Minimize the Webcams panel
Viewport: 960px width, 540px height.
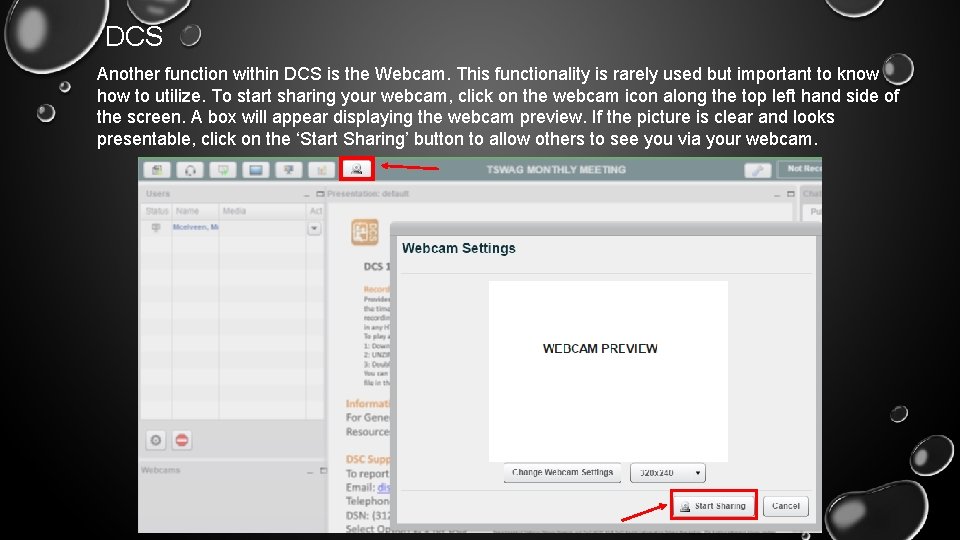(310, 471)
